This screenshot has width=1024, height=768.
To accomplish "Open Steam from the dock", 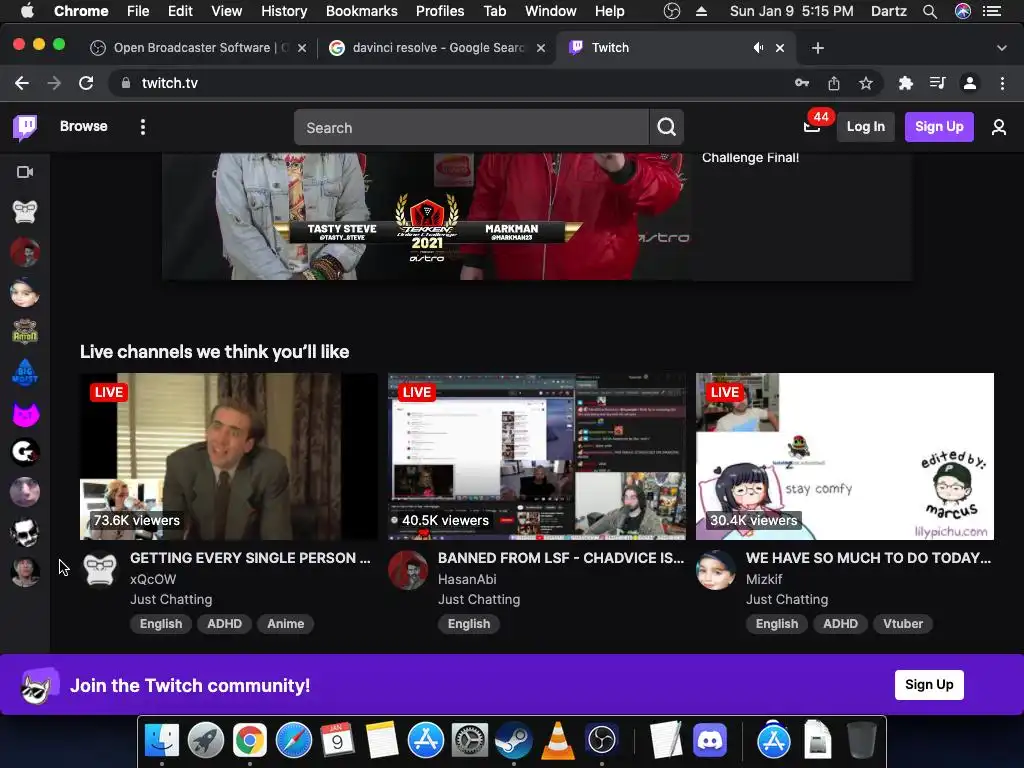I will (x=514, y=741).
